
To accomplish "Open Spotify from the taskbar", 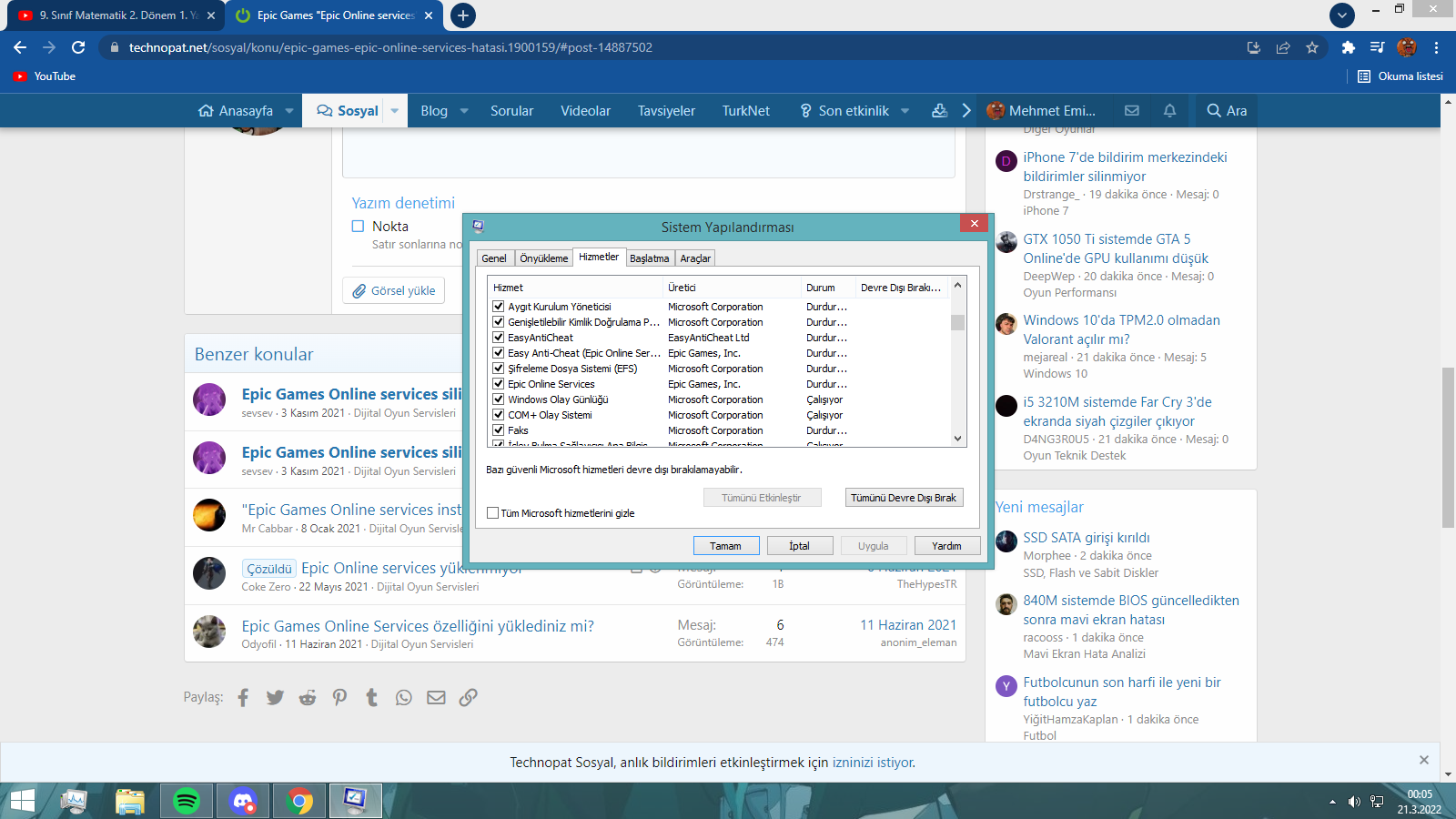I will coord(187,801).
